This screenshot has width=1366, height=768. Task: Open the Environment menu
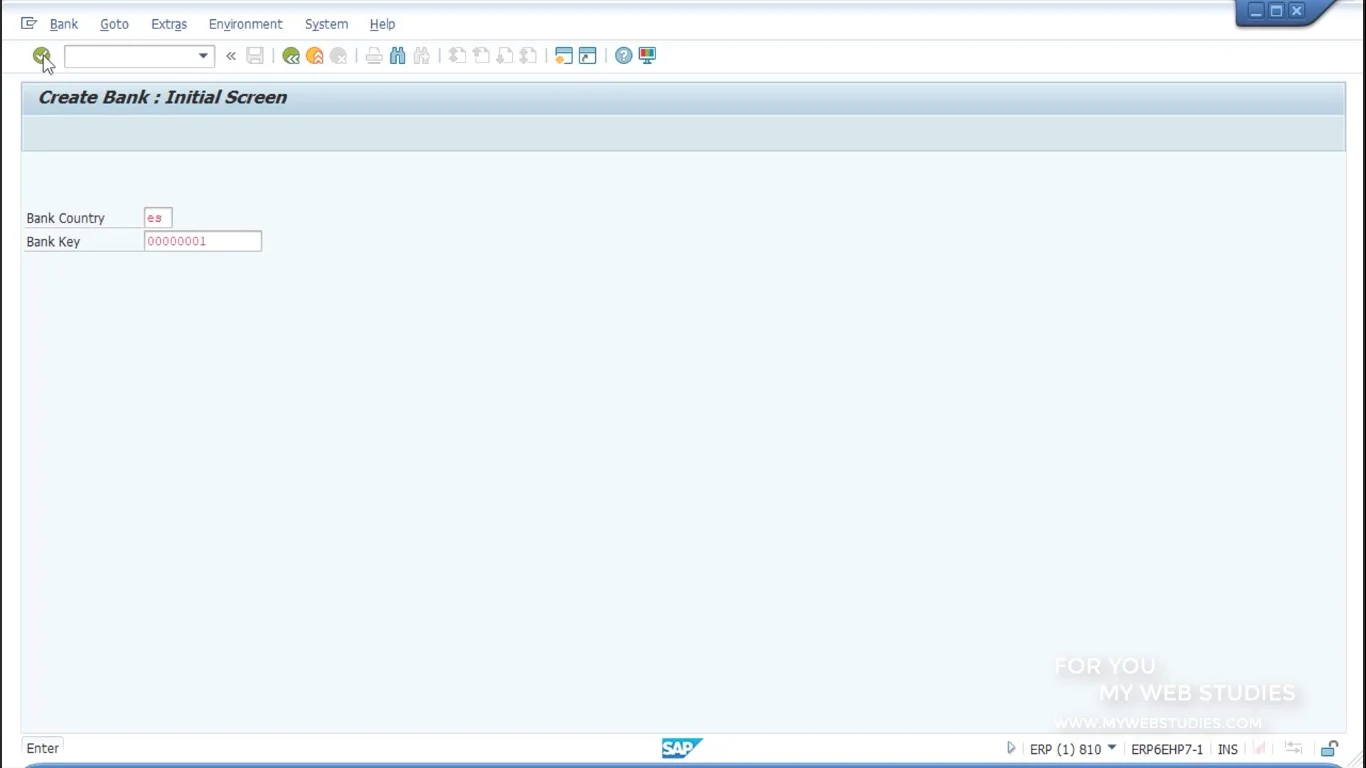click(x=245, y=24)
